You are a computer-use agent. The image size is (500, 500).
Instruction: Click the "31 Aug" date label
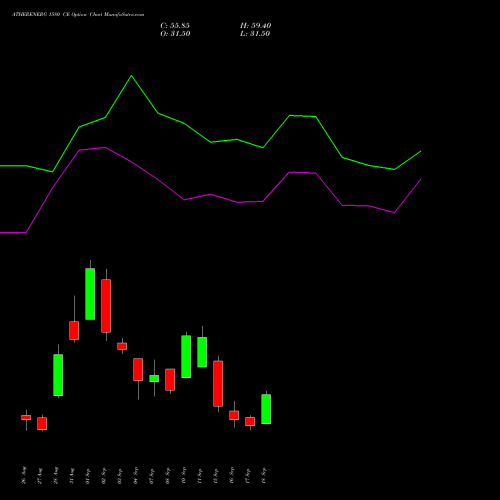click(72, 475)
